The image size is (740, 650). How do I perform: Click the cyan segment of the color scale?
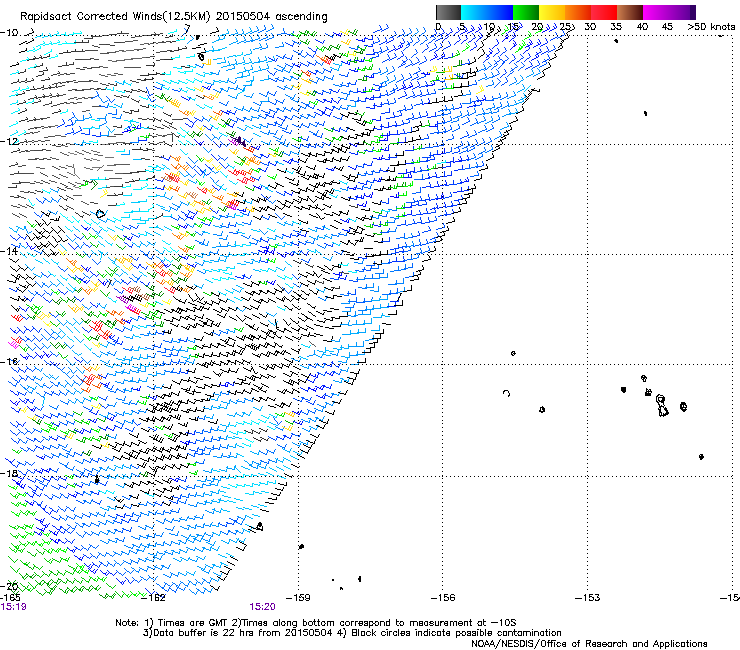coord(487,12)
